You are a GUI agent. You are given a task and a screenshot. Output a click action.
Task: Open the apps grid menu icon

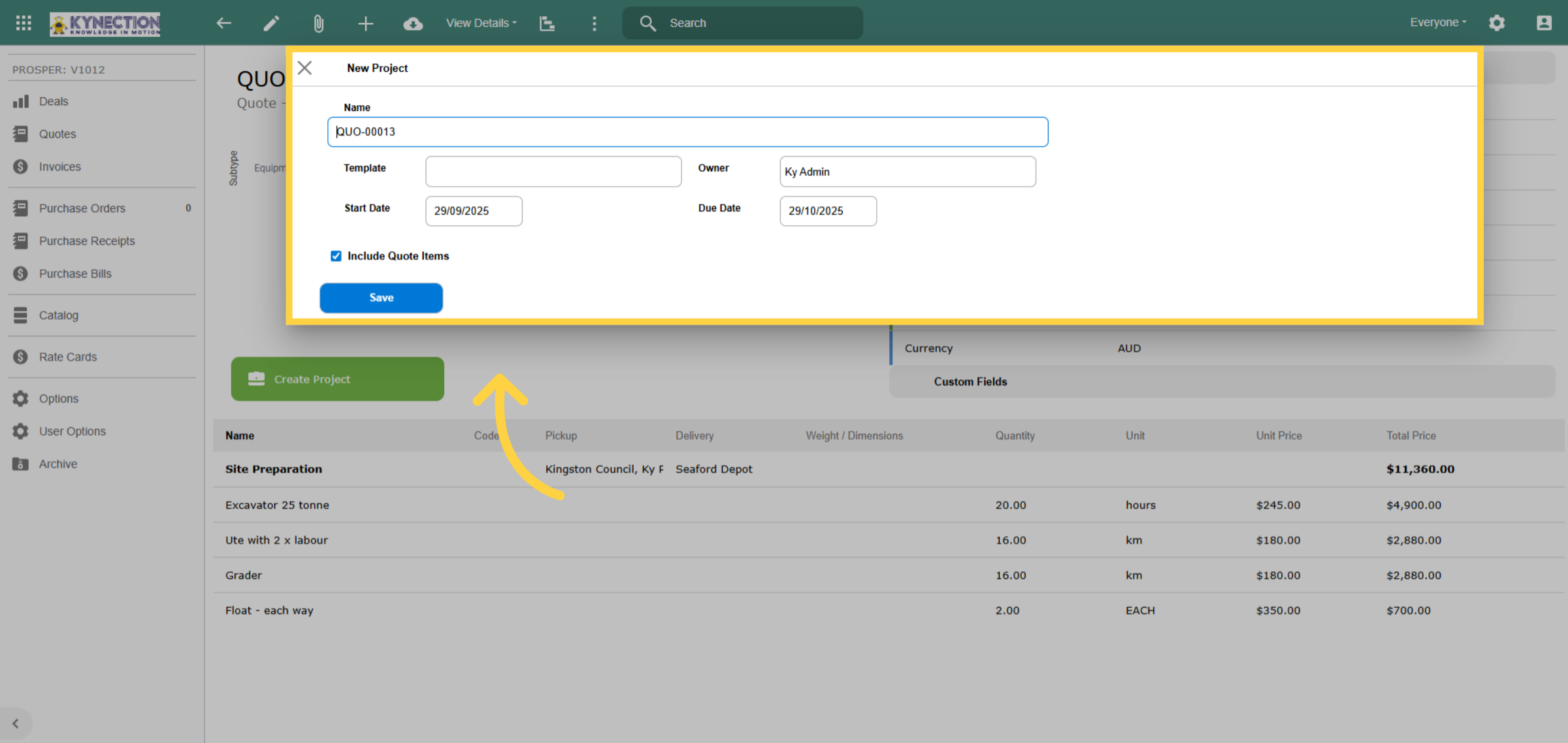point(24,23)
